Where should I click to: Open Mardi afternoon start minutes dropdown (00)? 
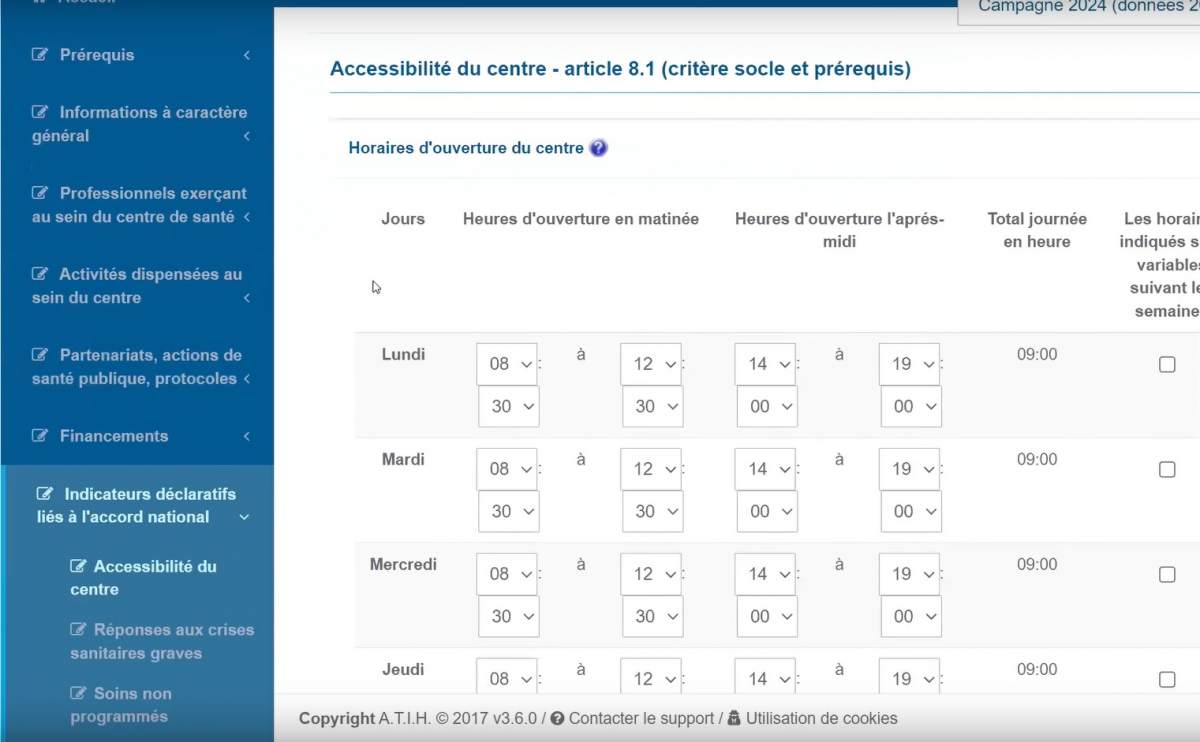[767, 511]
